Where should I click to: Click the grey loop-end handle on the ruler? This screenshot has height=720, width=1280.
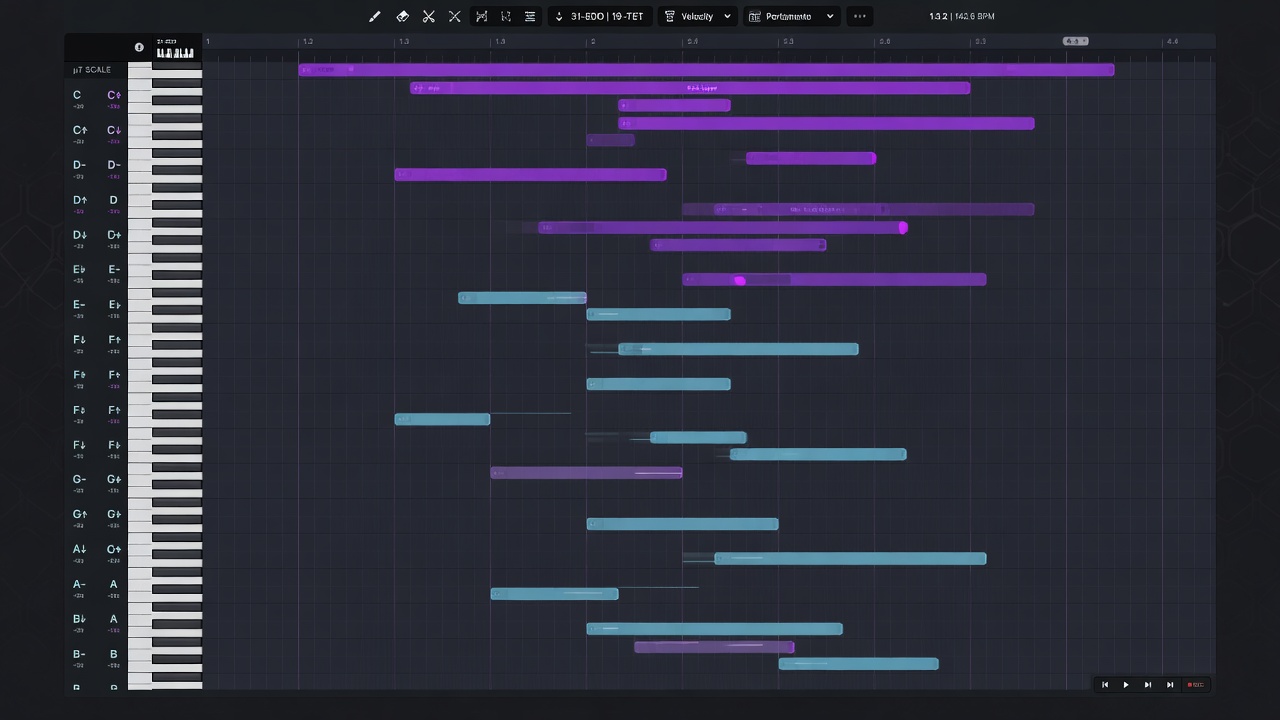1075,41
